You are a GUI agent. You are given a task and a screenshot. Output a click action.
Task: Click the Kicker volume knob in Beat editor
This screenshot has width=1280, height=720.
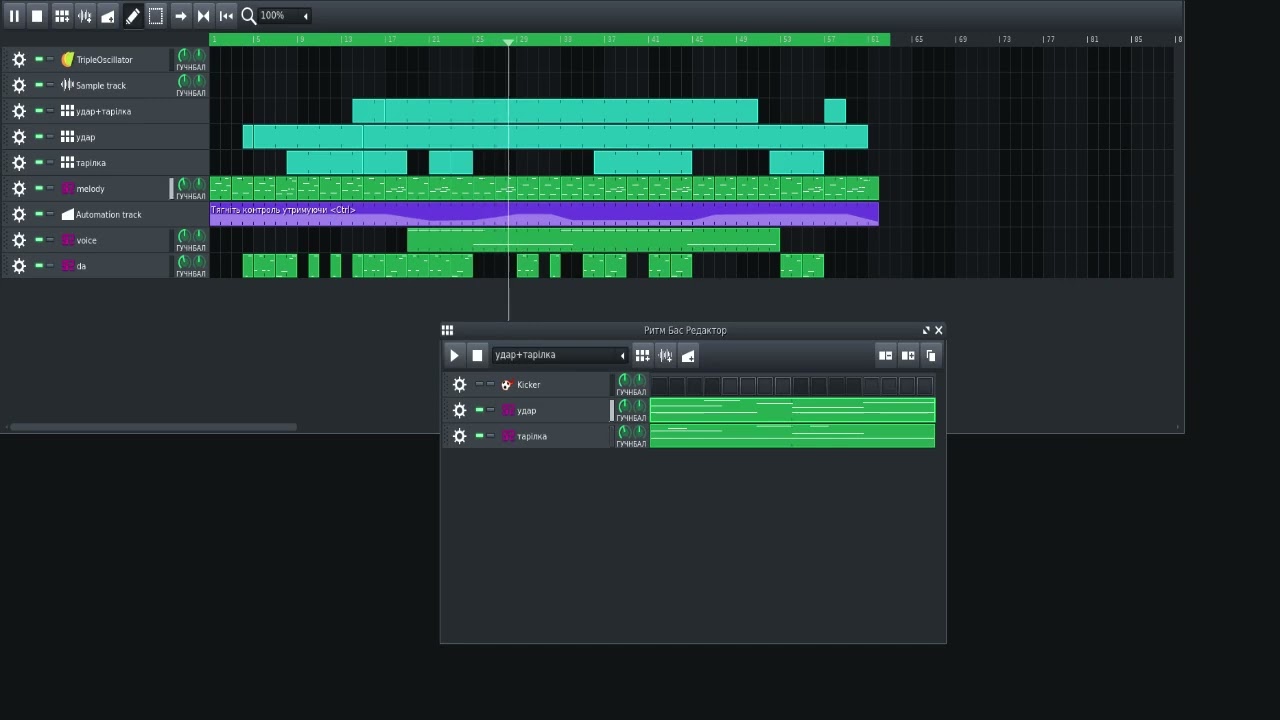tap(624, 380)
